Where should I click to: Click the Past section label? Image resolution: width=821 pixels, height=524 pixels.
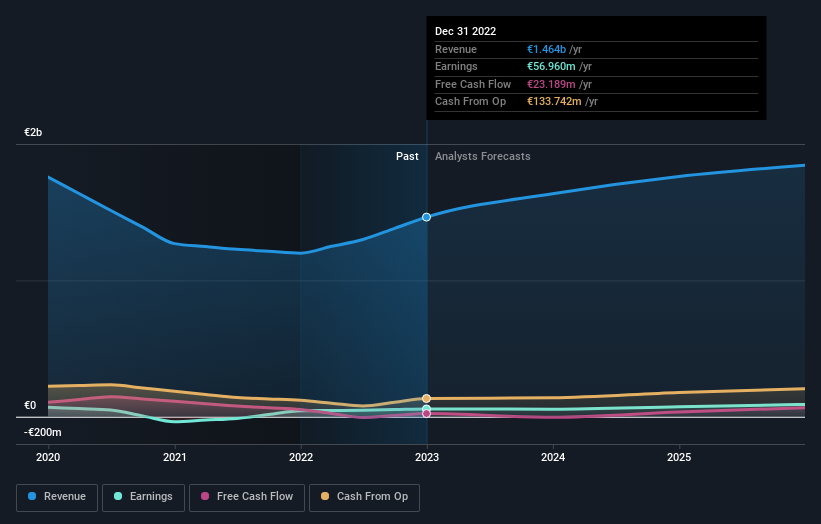[407, 156]
